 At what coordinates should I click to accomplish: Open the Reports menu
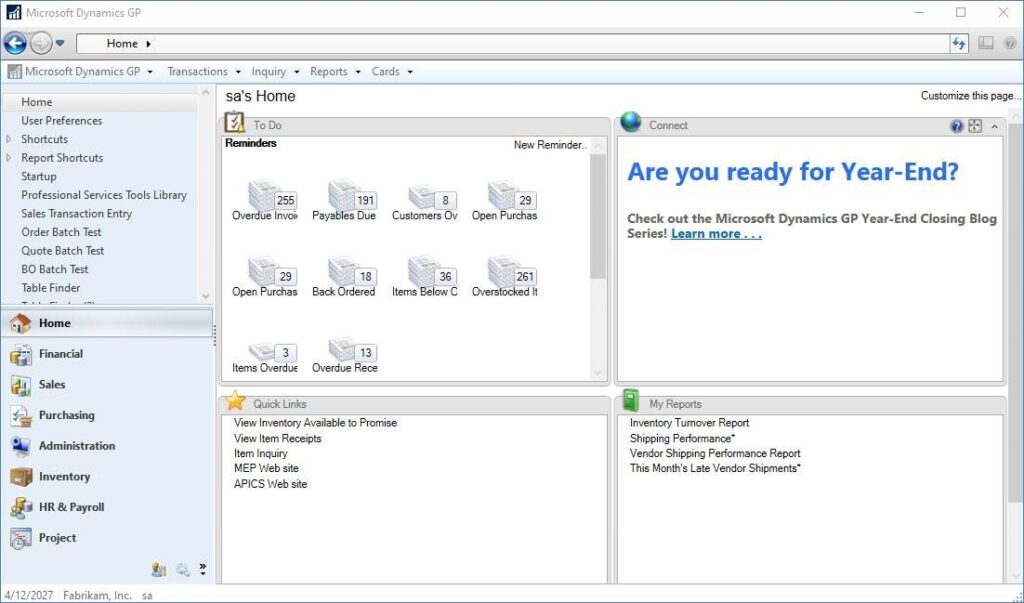(335, 71)
